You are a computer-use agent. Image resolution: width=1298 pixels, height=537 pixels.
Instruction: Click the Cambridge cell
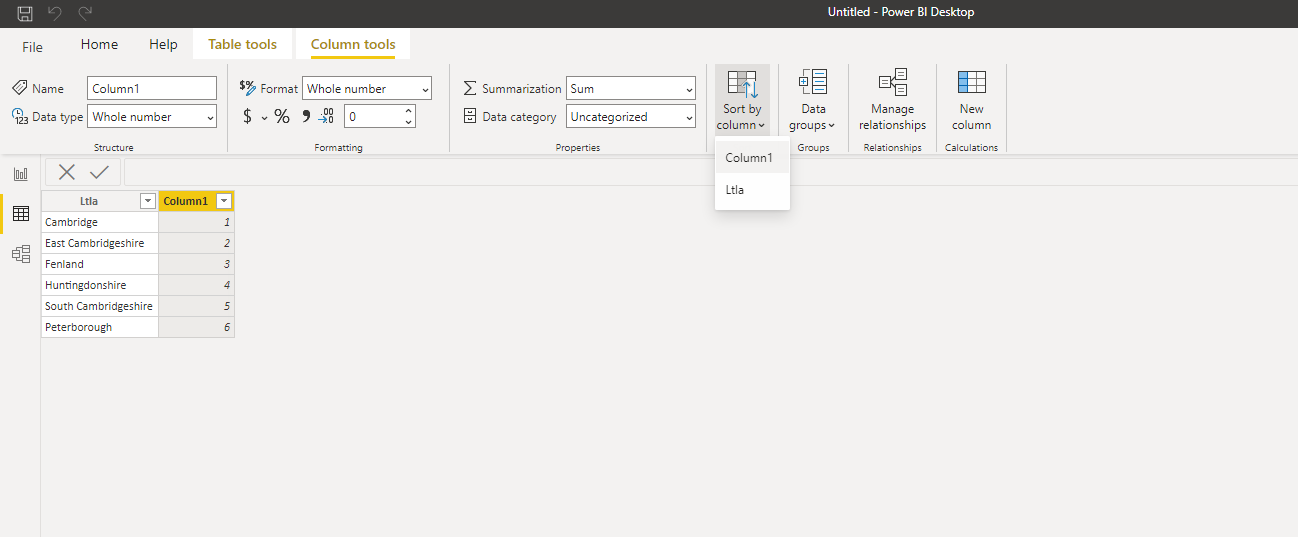coord(100,222)
